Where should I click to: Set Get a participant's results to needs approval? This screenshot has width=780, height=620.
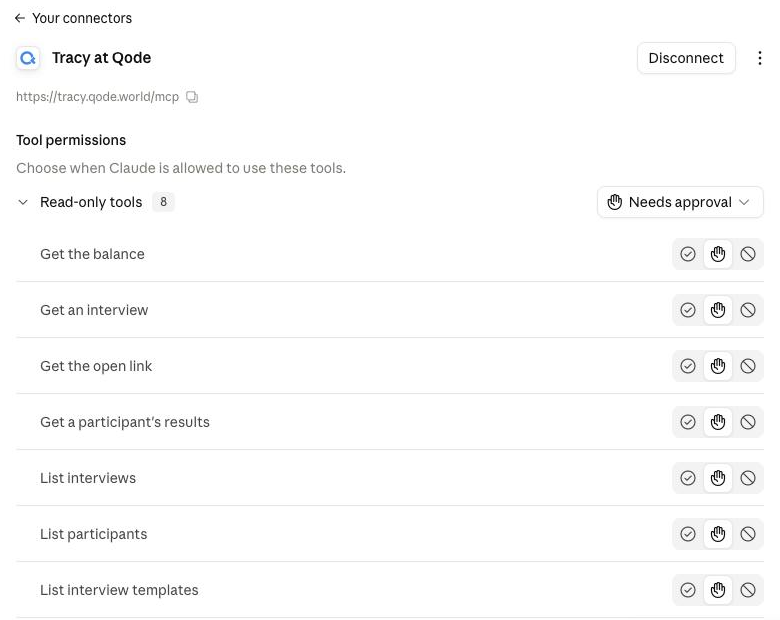(x=718, y=422)
